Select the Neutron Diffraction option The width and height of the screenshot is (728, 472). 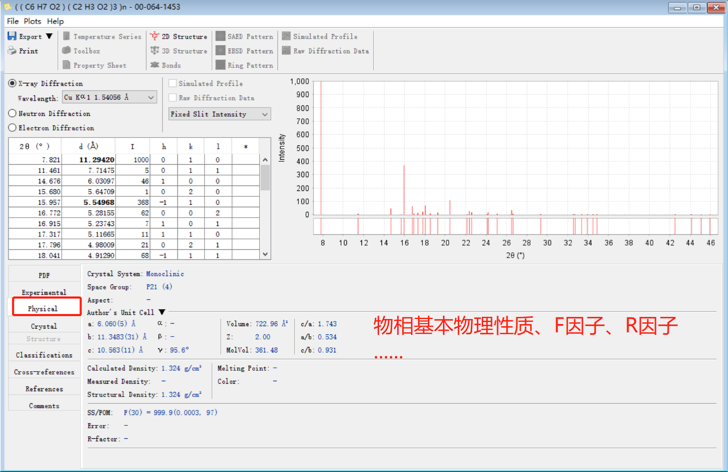pyautogui.click(x=13, y=114)
